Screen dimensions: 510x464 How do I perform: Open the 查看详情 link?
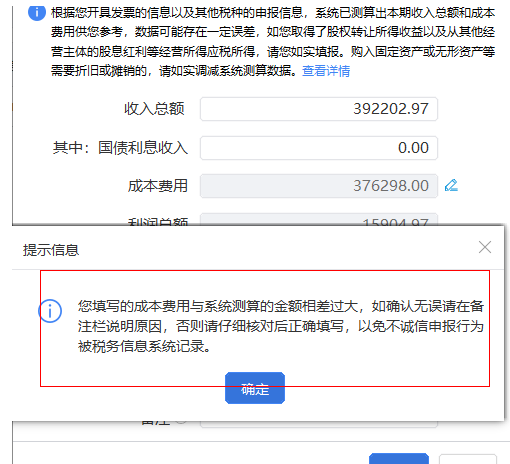coord(326,71)
